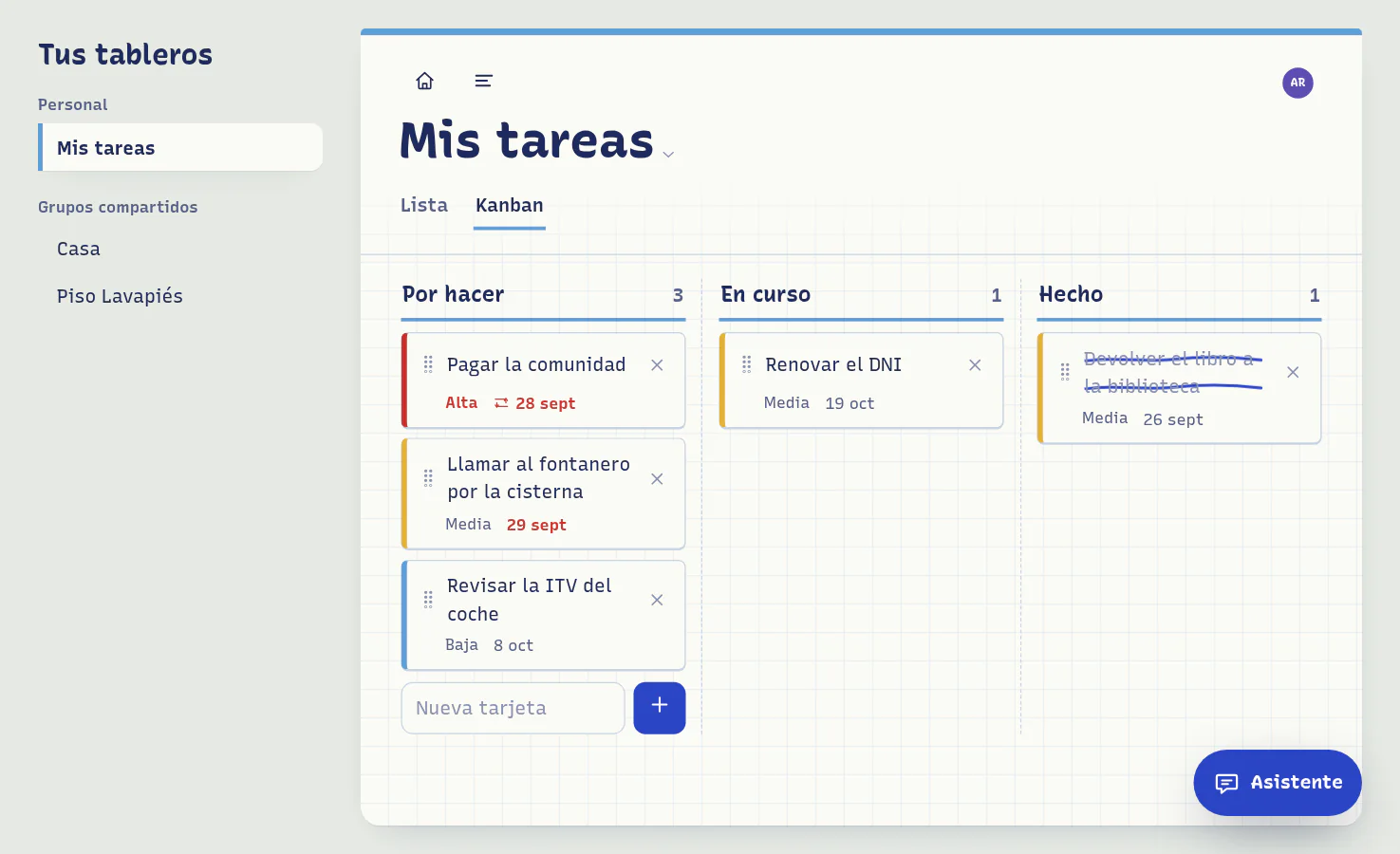The image size is (1400, 854).
Task: Click the Baja priority label
Action: pyautogui.click(x=461, y=644)
